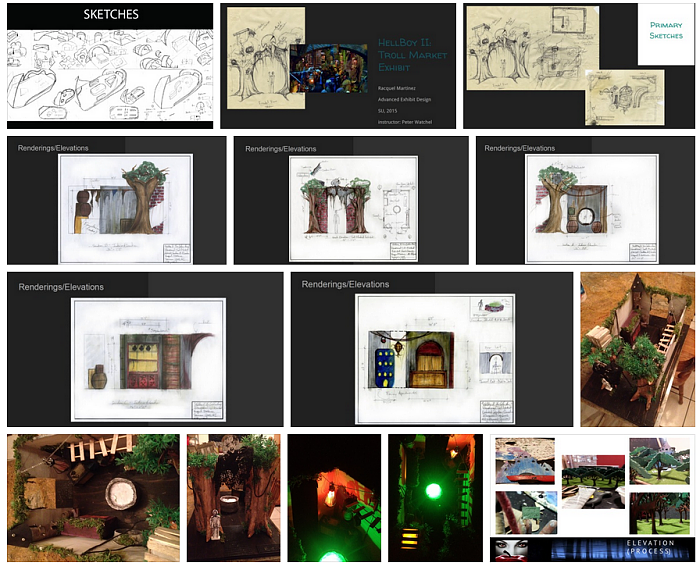Open the dark photo with orange glowing lantern
The height and width of the screenshot is (566, 700).
tap(334, 498)
